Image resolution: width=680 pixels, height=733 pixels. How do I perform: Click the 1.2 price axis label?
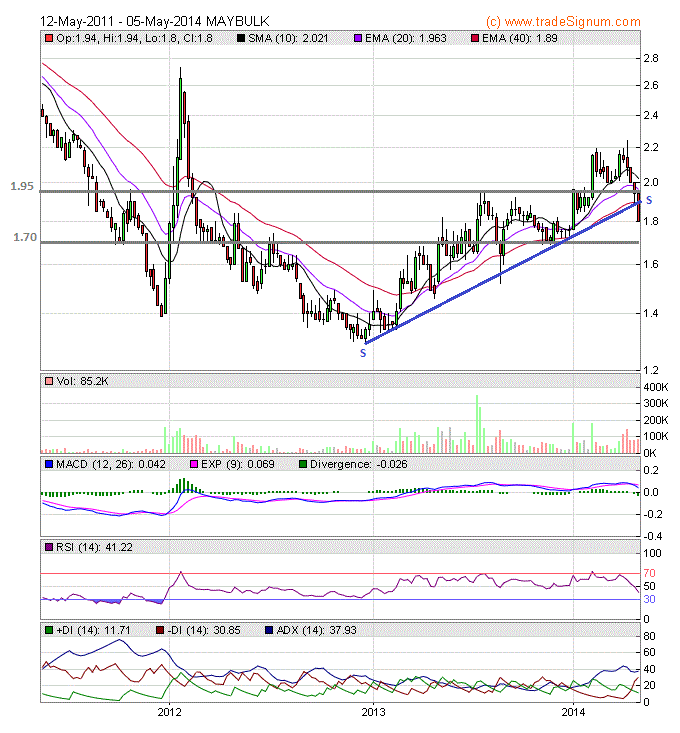point(651,370)
